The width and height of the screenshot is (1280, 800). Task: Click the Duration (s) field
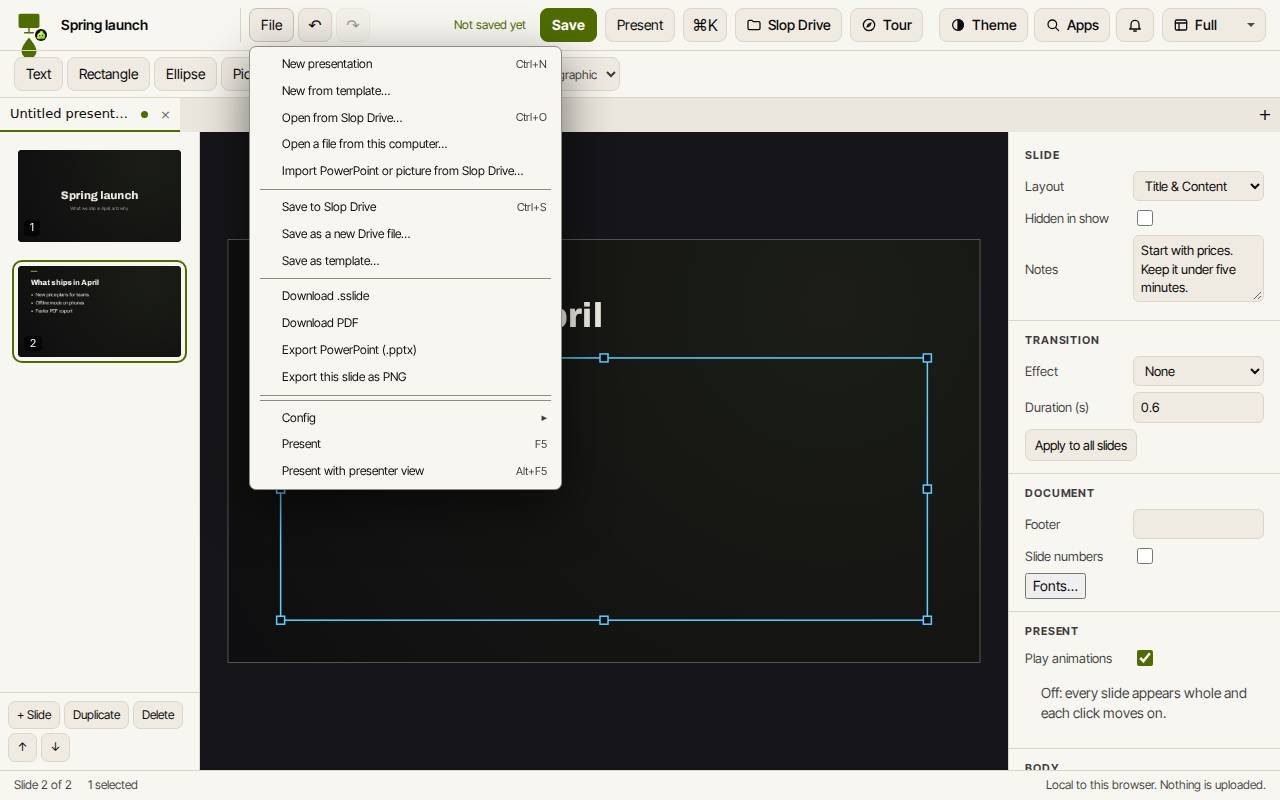pyautogui.click(x=1198, y=407)
